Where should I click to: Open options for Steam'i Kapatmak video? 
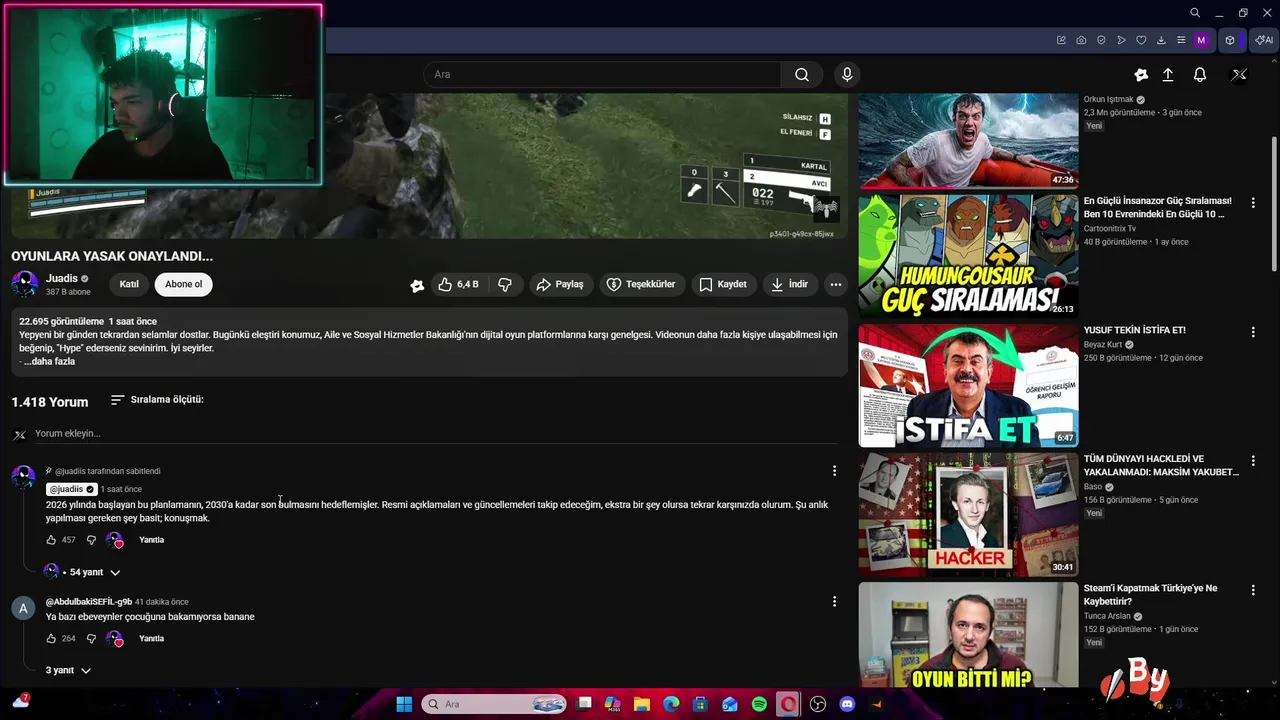[x=1253, y=590]
